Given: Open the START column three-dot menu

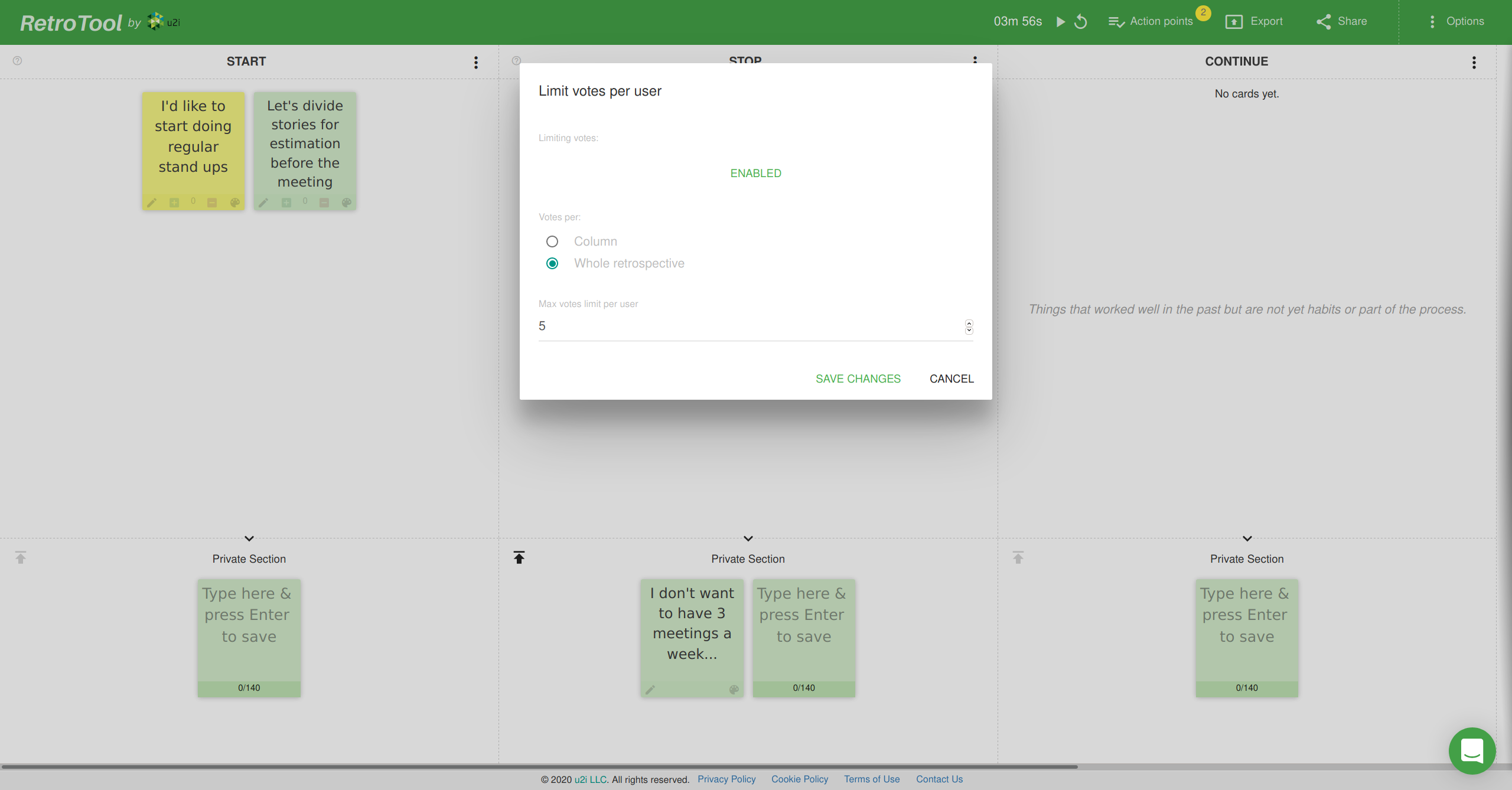Looking at the screenshot, I should [x=476, y=63].
